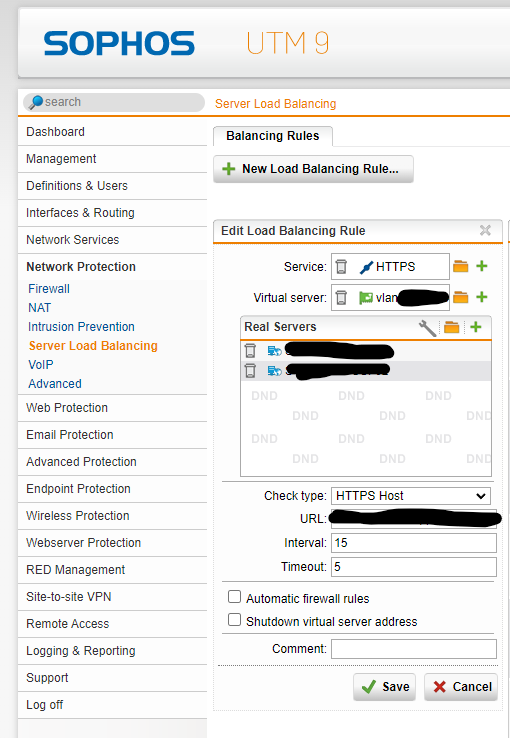Remove second real server via trash icon
This screenshot has height=738, width=510.
coord(250,371)
